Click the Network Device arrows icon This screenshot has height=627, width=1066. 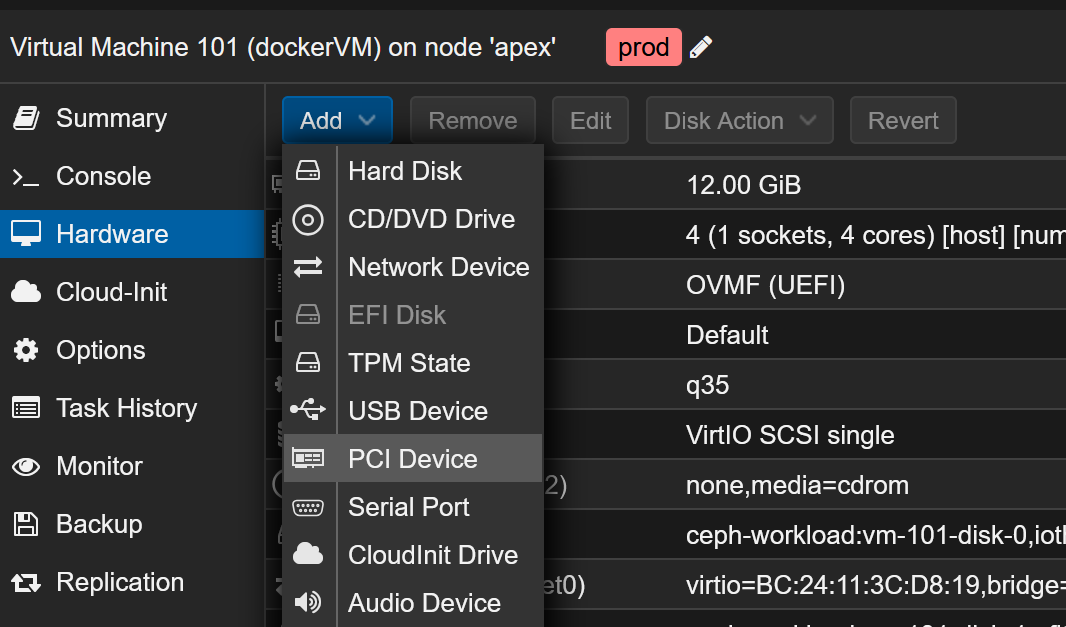click(x=308, y=267)
